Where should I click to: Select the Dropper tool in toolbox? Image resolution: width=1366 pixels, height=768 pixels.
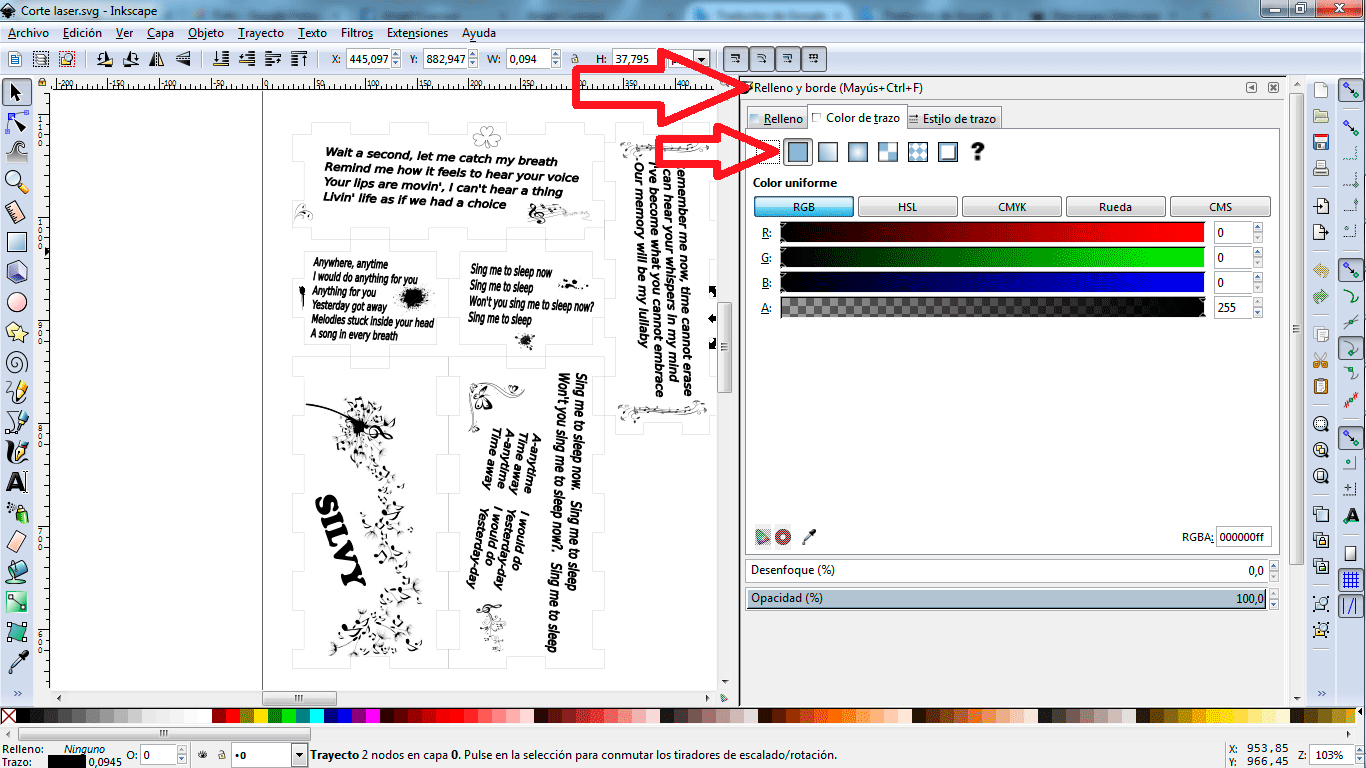click(16, 662)
